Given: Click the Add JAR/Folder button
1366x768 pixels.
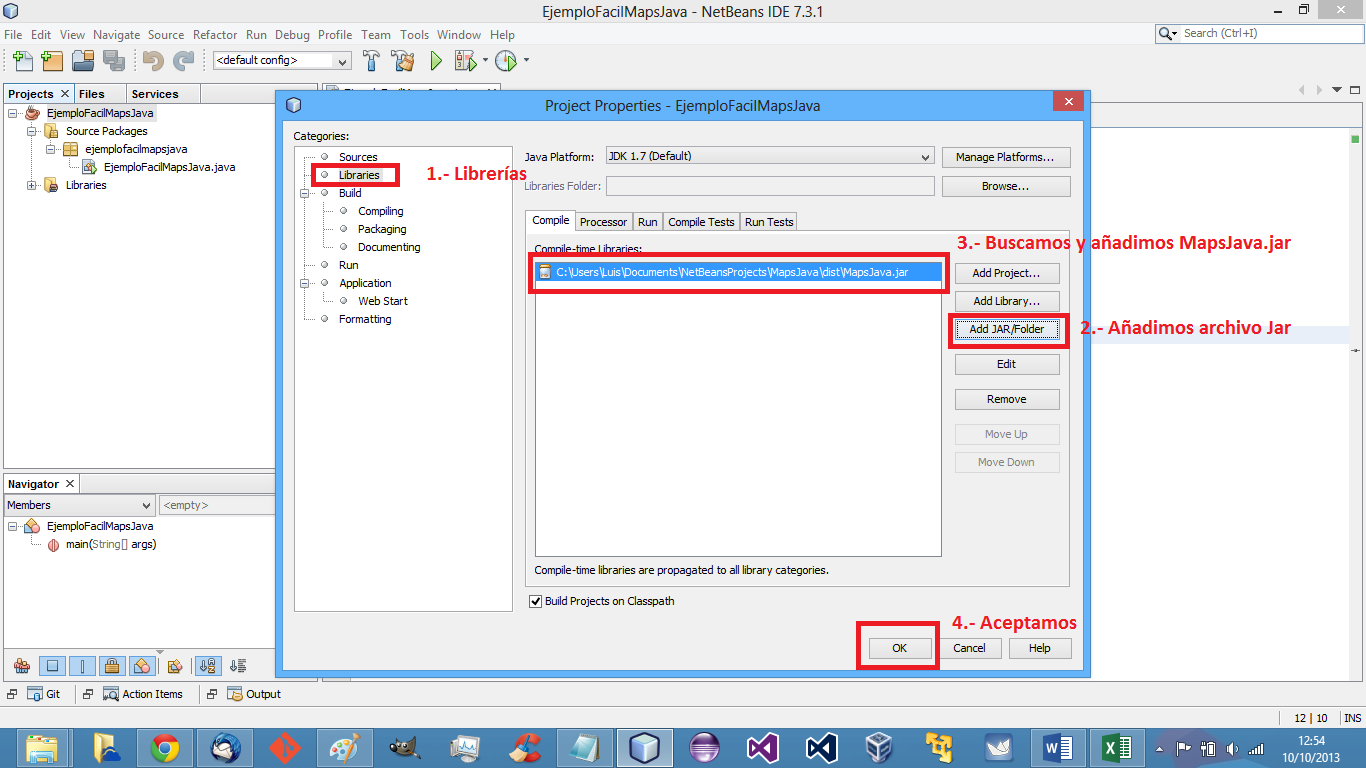Looking at the screenshot, I should point(1007,329).
